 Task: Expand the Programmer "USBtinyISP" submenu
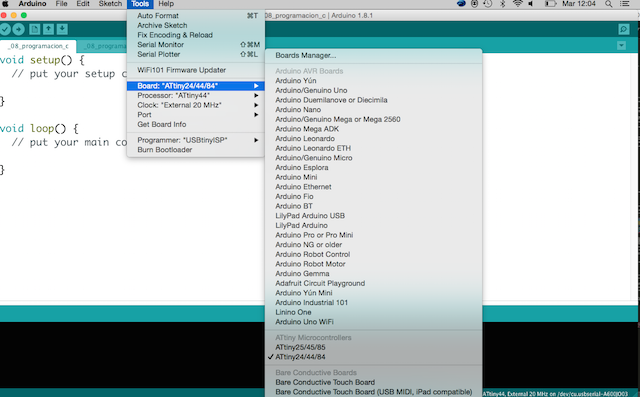click(196, 140)
